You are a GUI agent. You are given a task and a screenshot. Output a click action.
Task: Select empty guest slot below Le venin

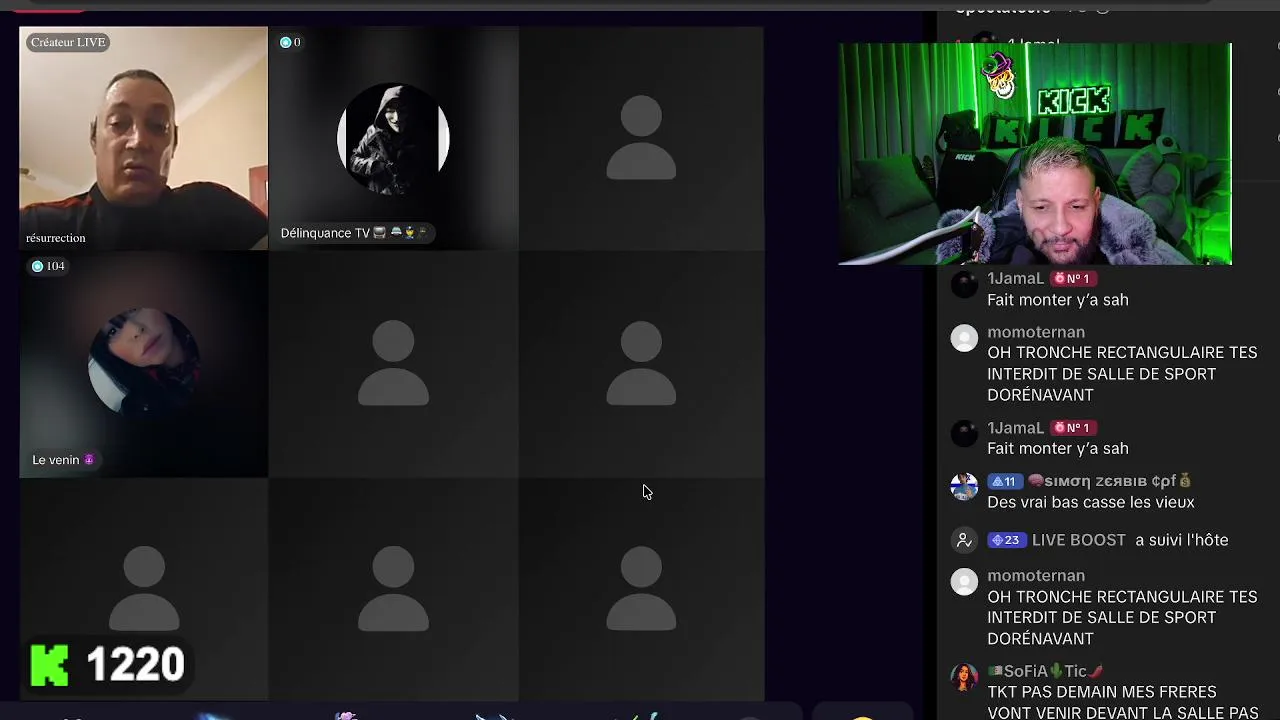144,589
